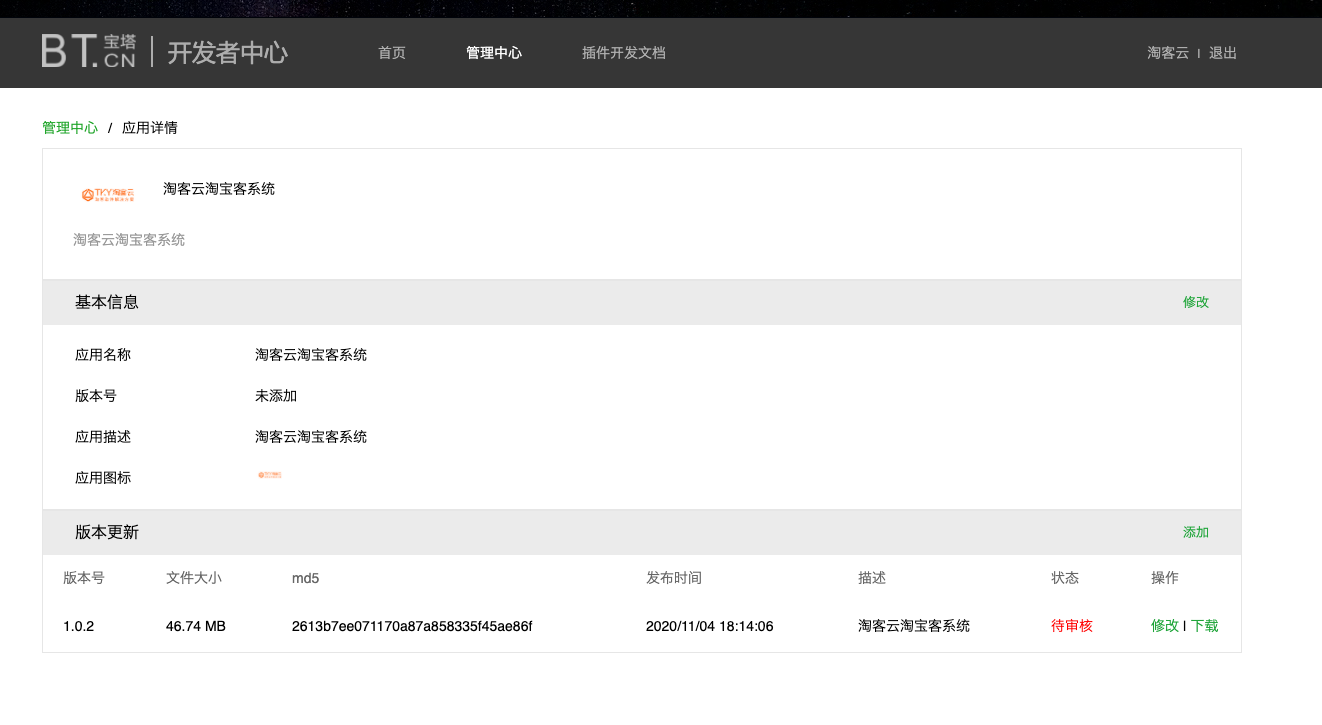1322x725 pixels.
Task: Click 添加 in the 版本更新 header
Action: click(1196, 532)
